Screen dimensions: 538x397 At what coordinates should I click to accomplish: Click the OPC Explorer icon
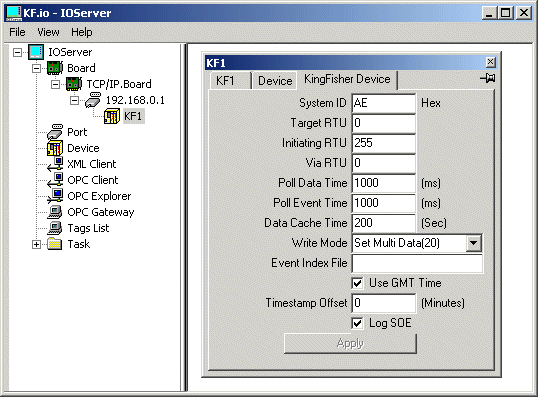tap(55, 196)
